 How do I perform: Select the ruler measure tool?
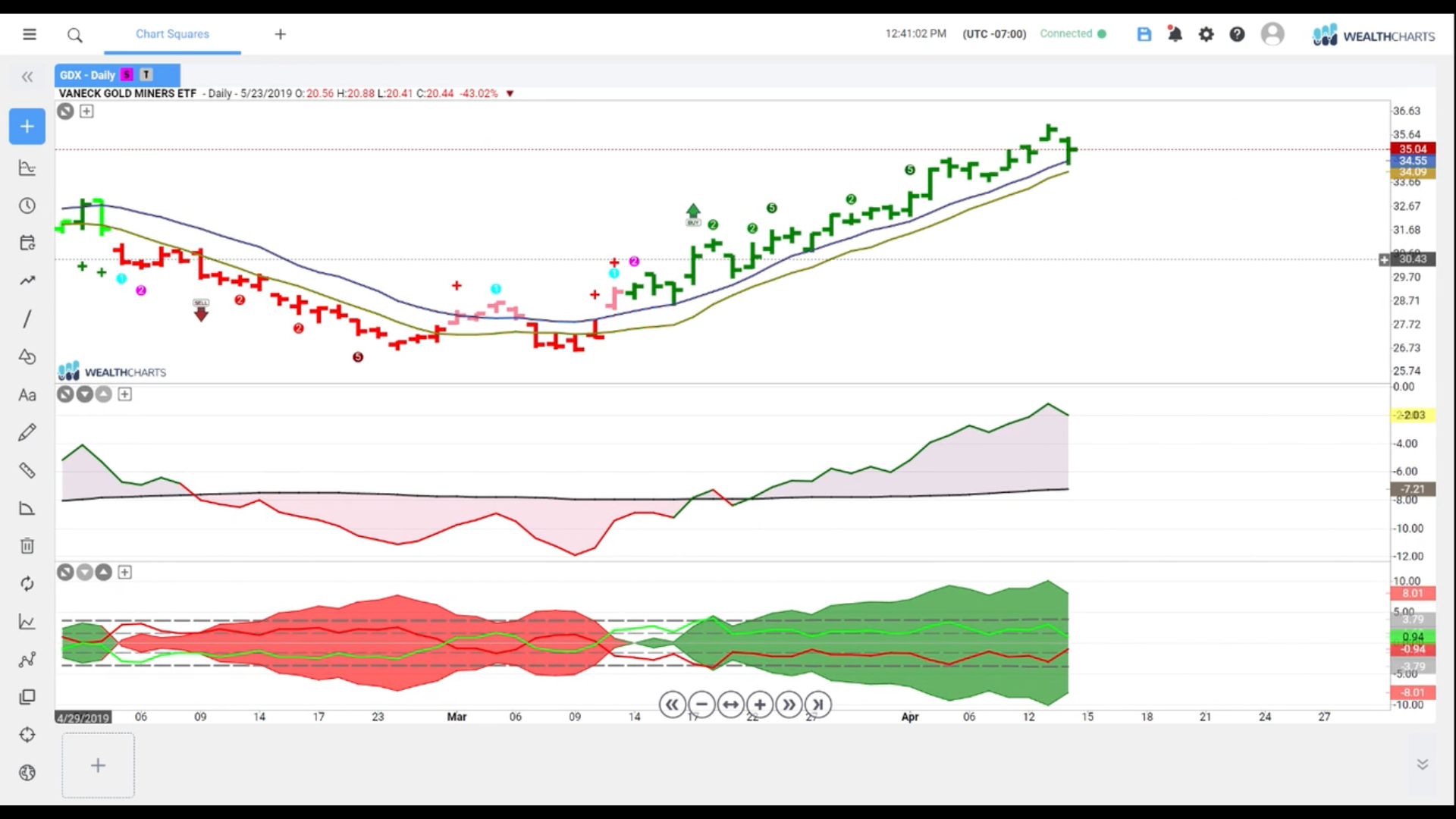27,470
